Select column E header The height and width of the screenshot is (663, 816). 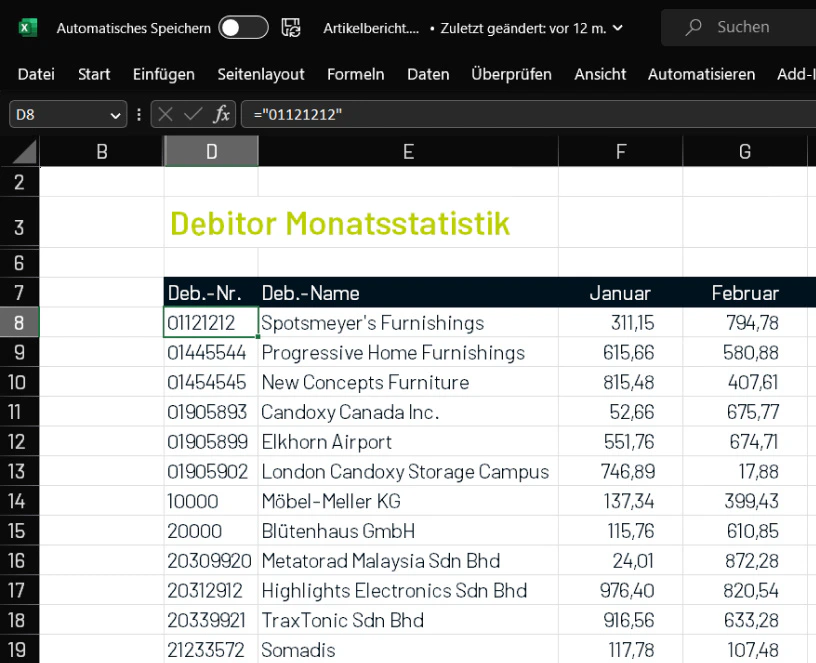409,151
